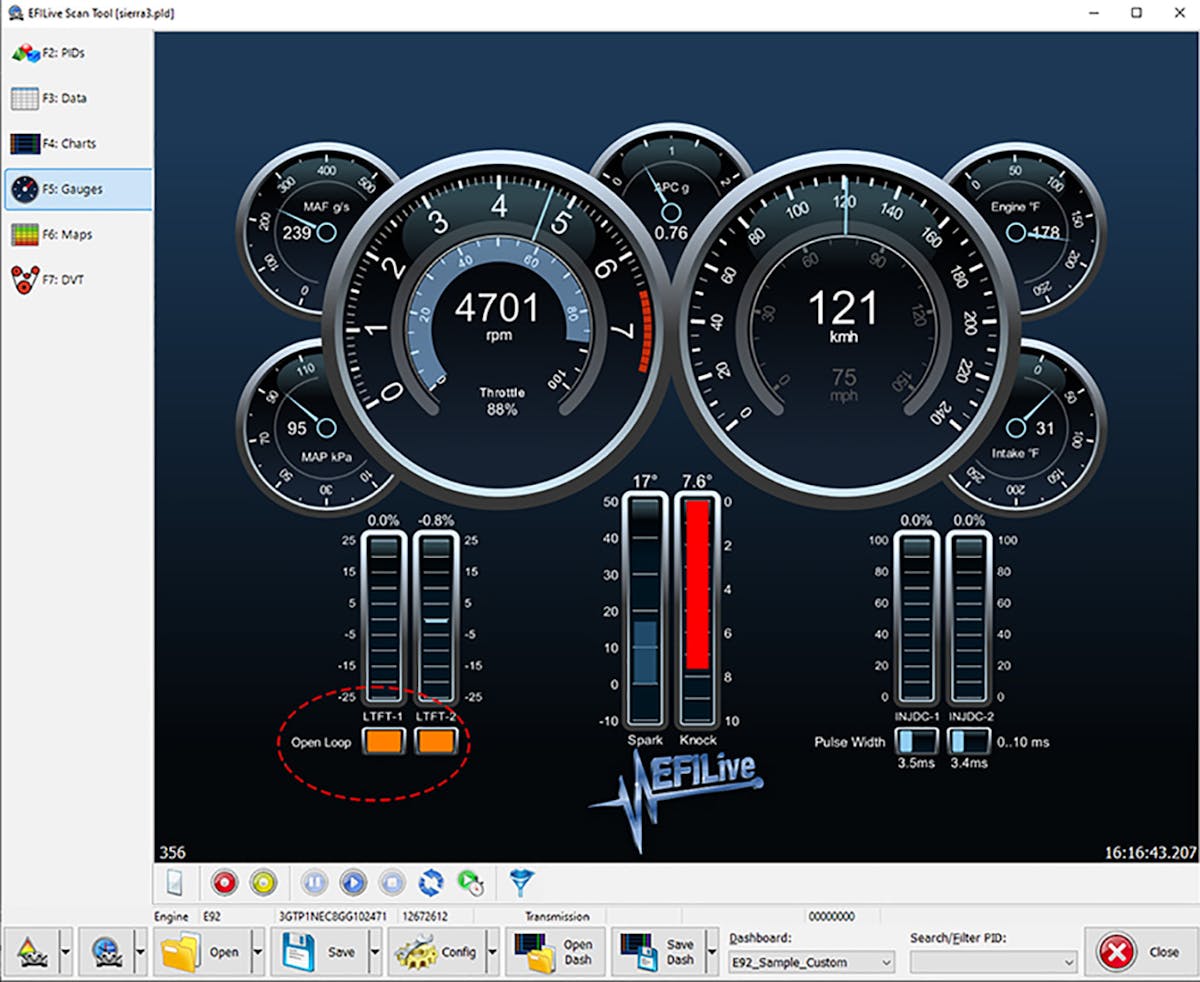The width and height of the screenshot is (1200, 982).
Task: Open the F6: Maps view
Action: coord(77,234)
